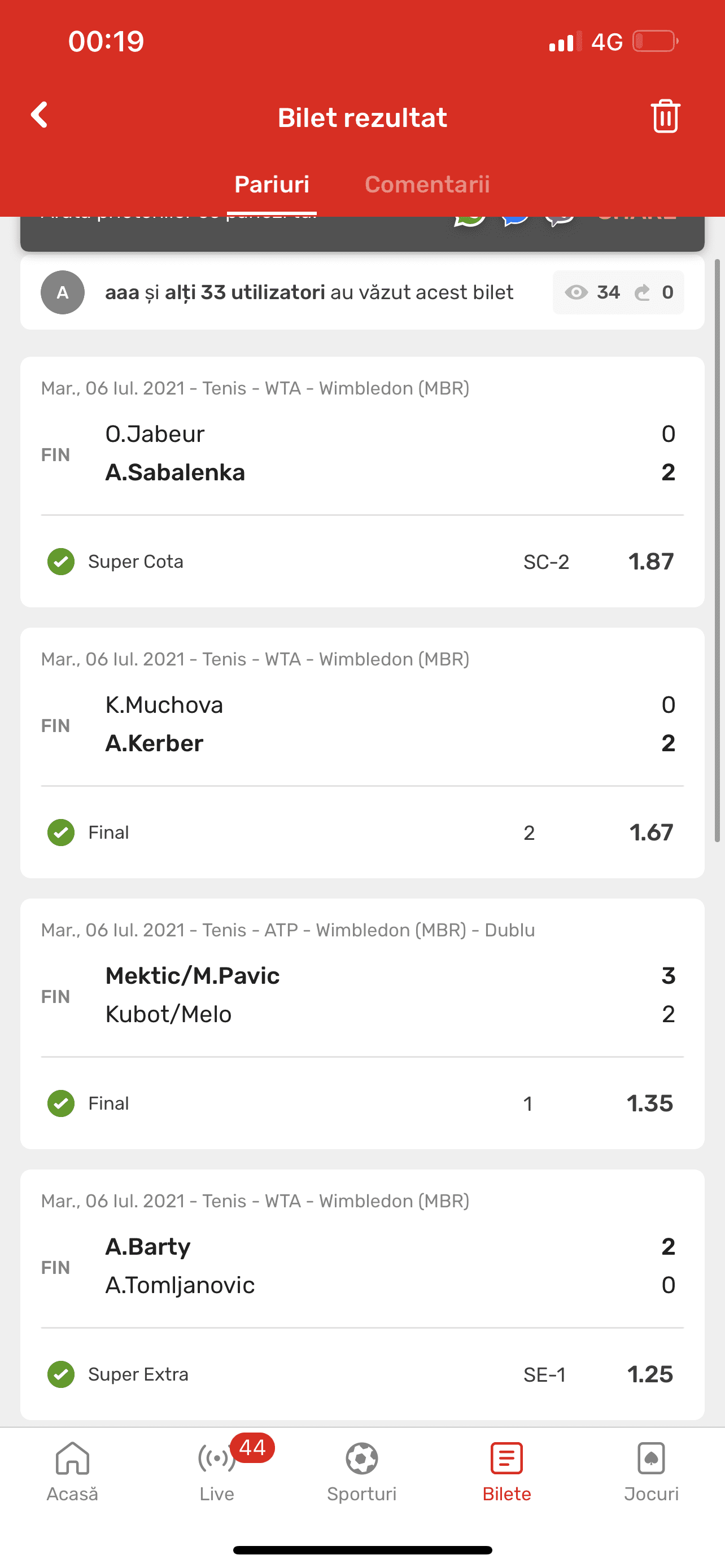Select the Pariuri tab
The image size is (725, 1568).
(272, 185)
